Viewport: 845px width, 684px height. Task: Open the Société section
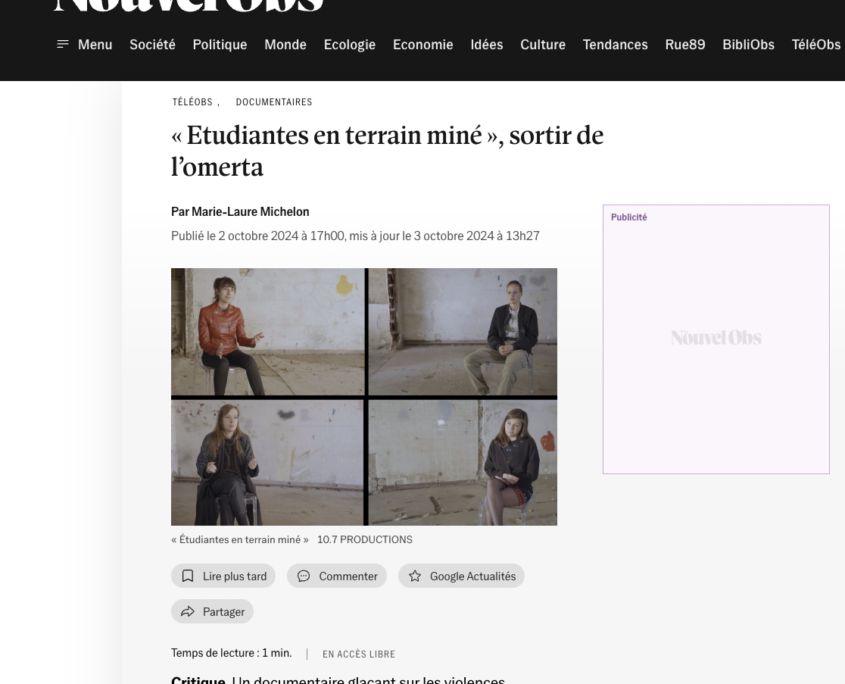point(153,44)
